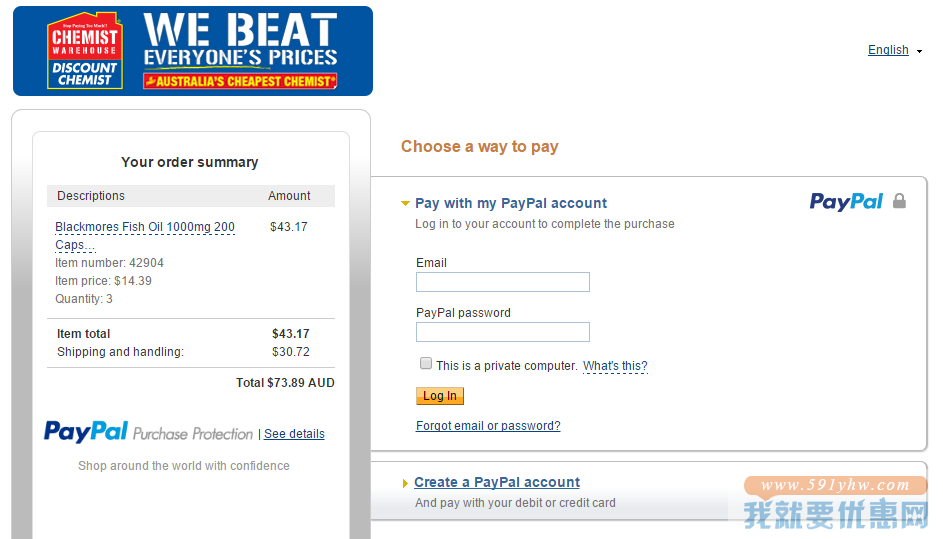Click the What's this? link
943x539 pixels.
[615, 366]
